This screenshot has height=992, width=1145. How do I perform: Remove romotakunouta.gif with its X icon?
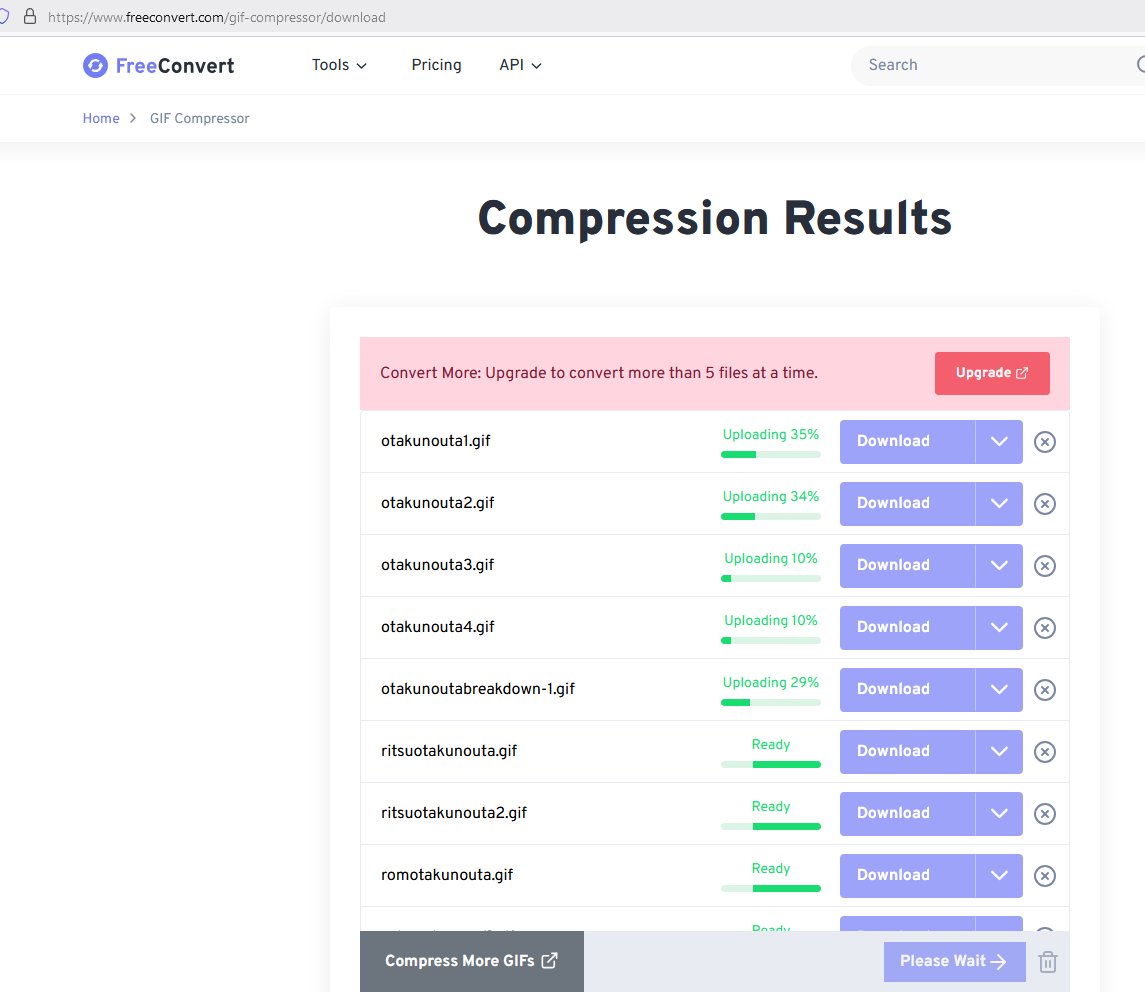(x=1044, y=876)
